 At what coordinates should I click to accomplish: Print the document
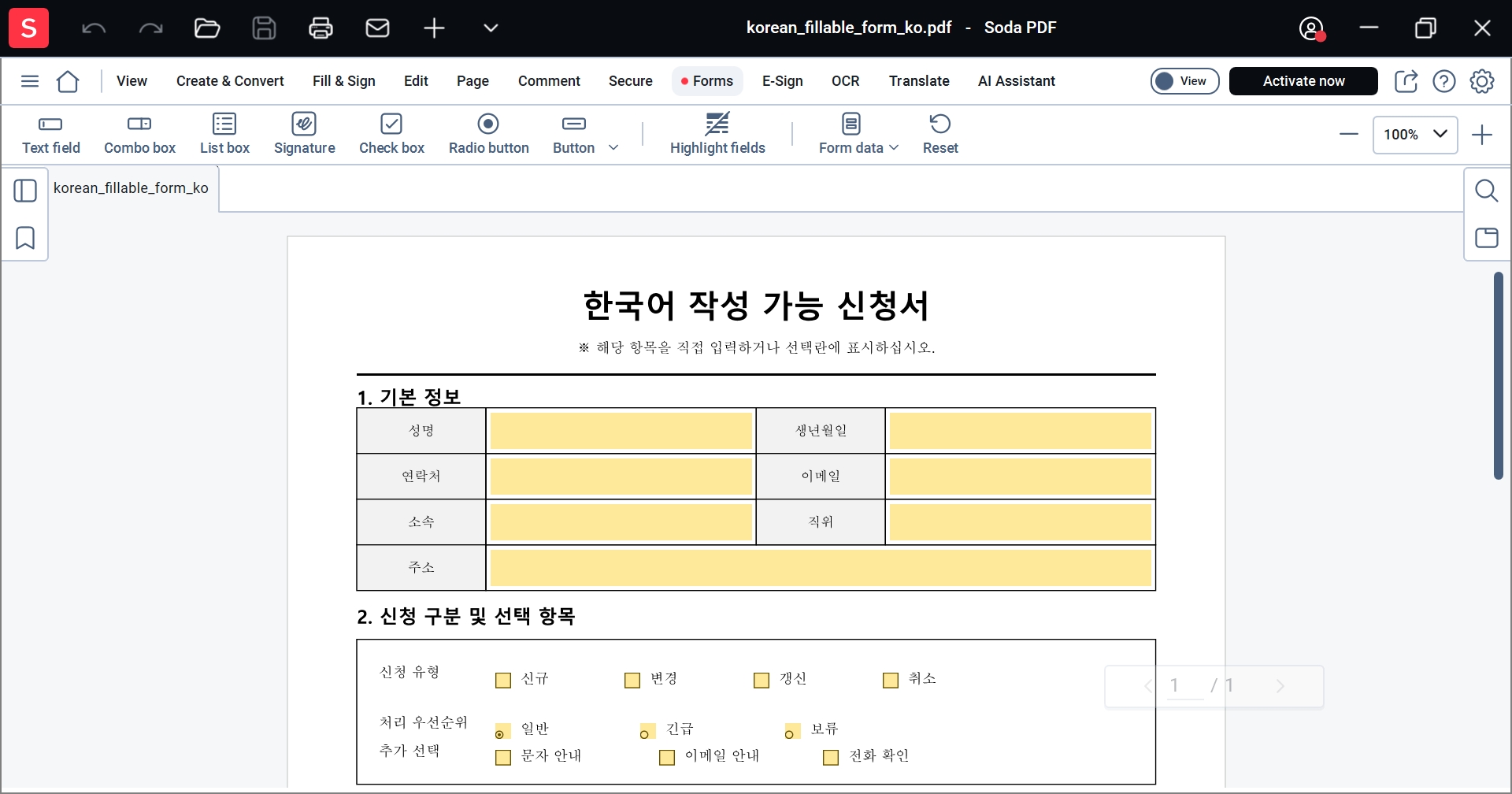click(321, 28)
